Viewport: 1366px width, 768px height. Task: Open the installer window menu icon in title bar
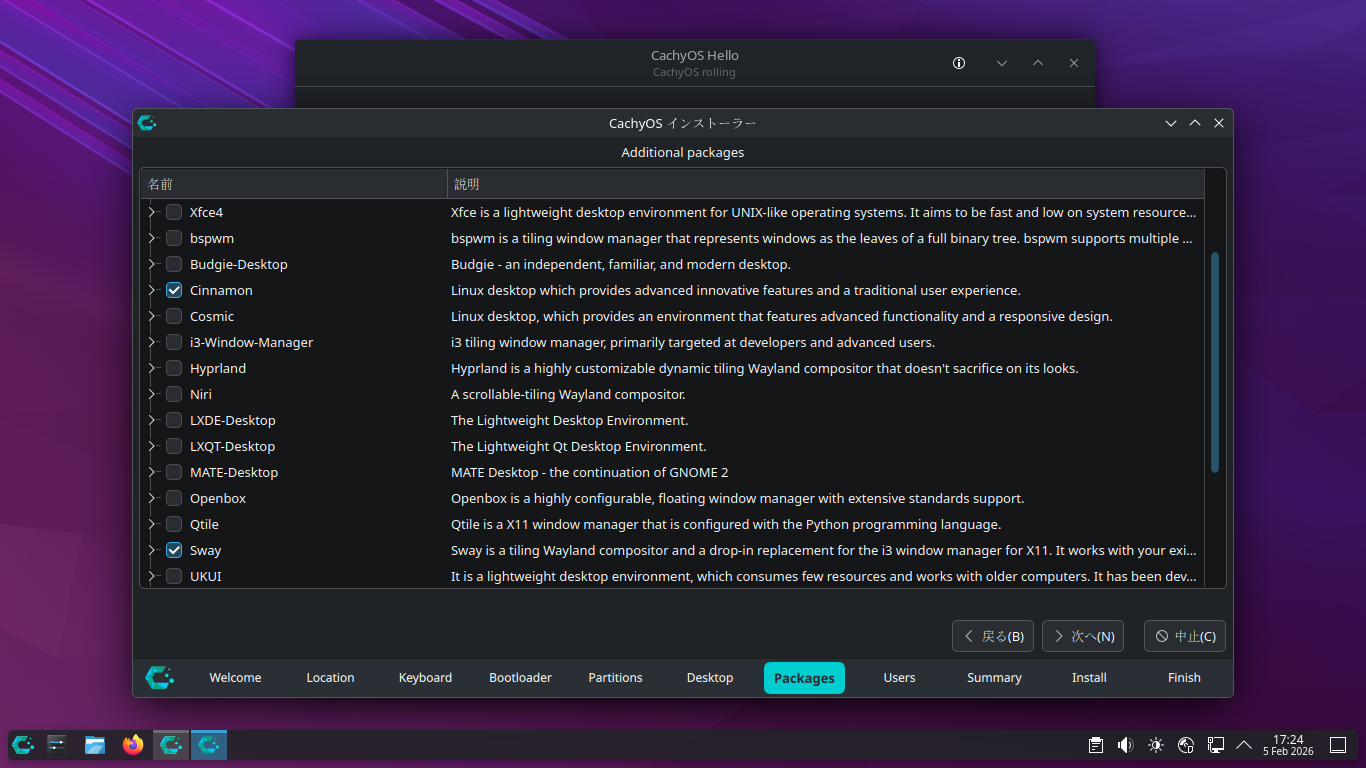tap(147, 123)
